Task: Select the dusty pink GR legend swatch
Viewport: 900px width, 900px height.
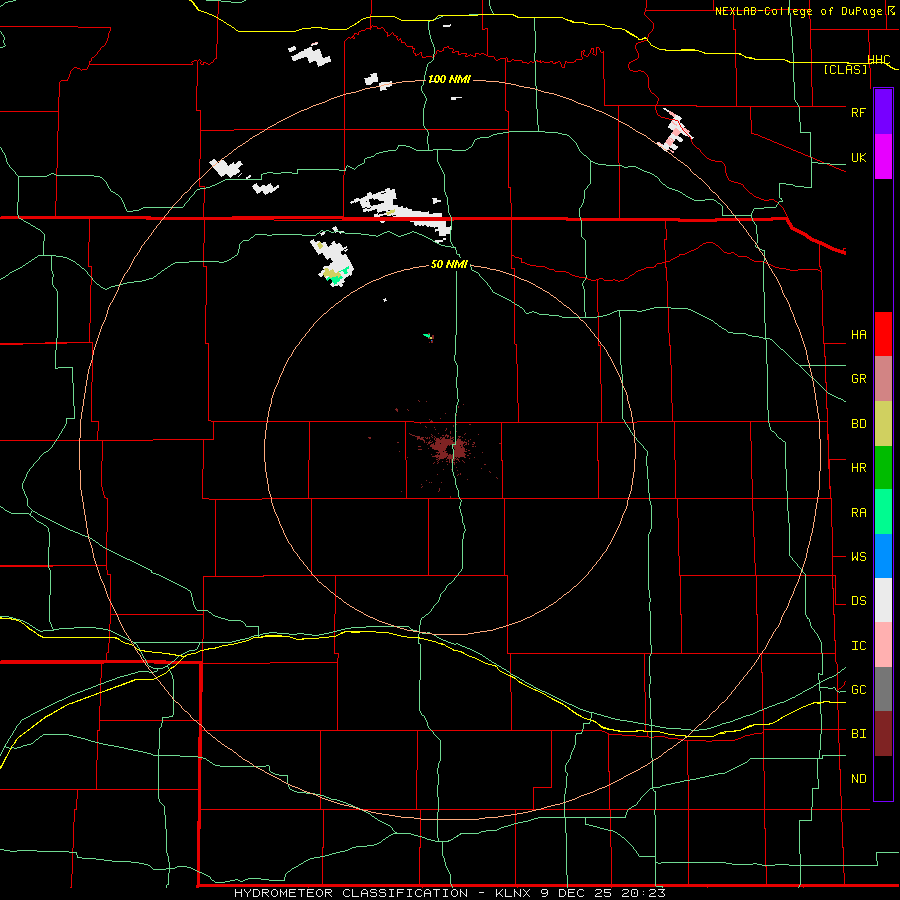Action: pos(883,379)
